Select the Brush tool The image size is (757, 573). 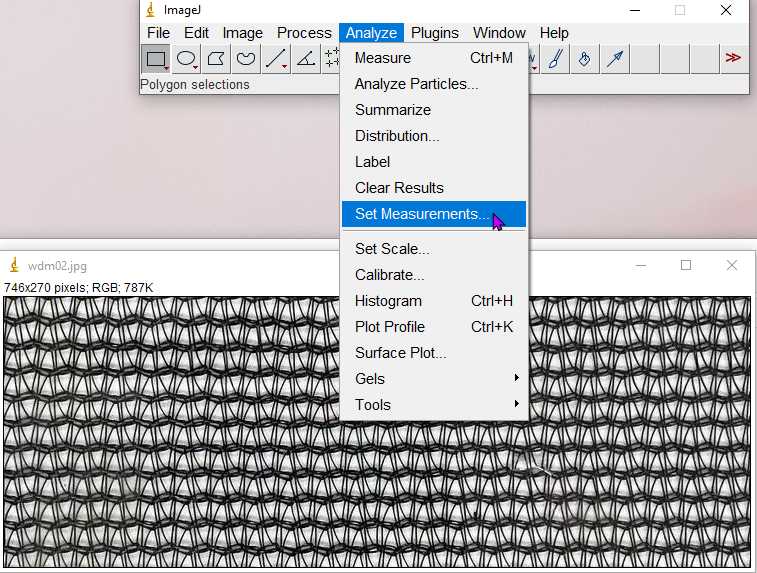coord(555,59)
